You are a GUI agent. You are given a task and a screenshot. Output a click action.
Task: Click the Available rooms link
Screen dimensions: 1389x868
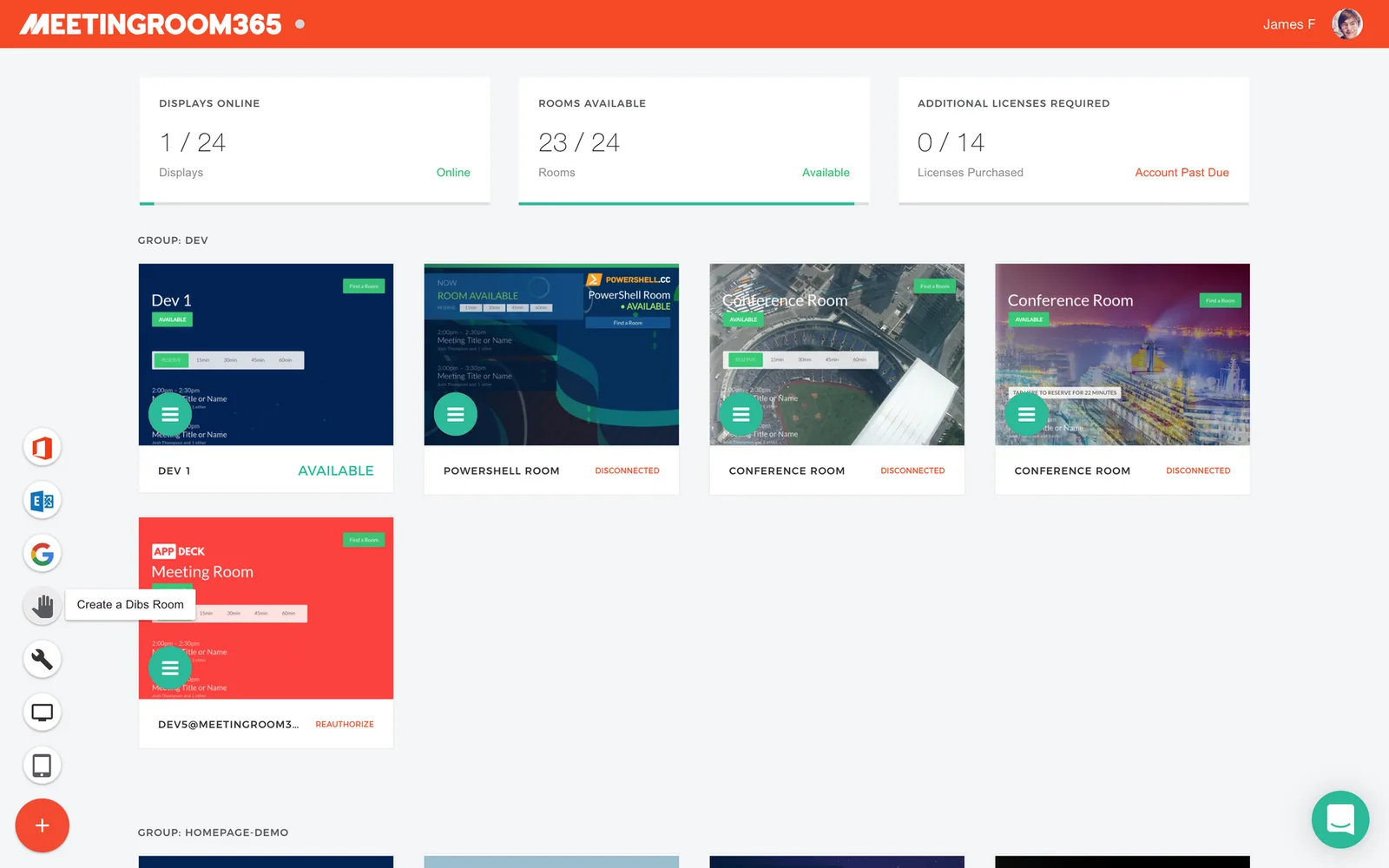(x=826, y=173)
